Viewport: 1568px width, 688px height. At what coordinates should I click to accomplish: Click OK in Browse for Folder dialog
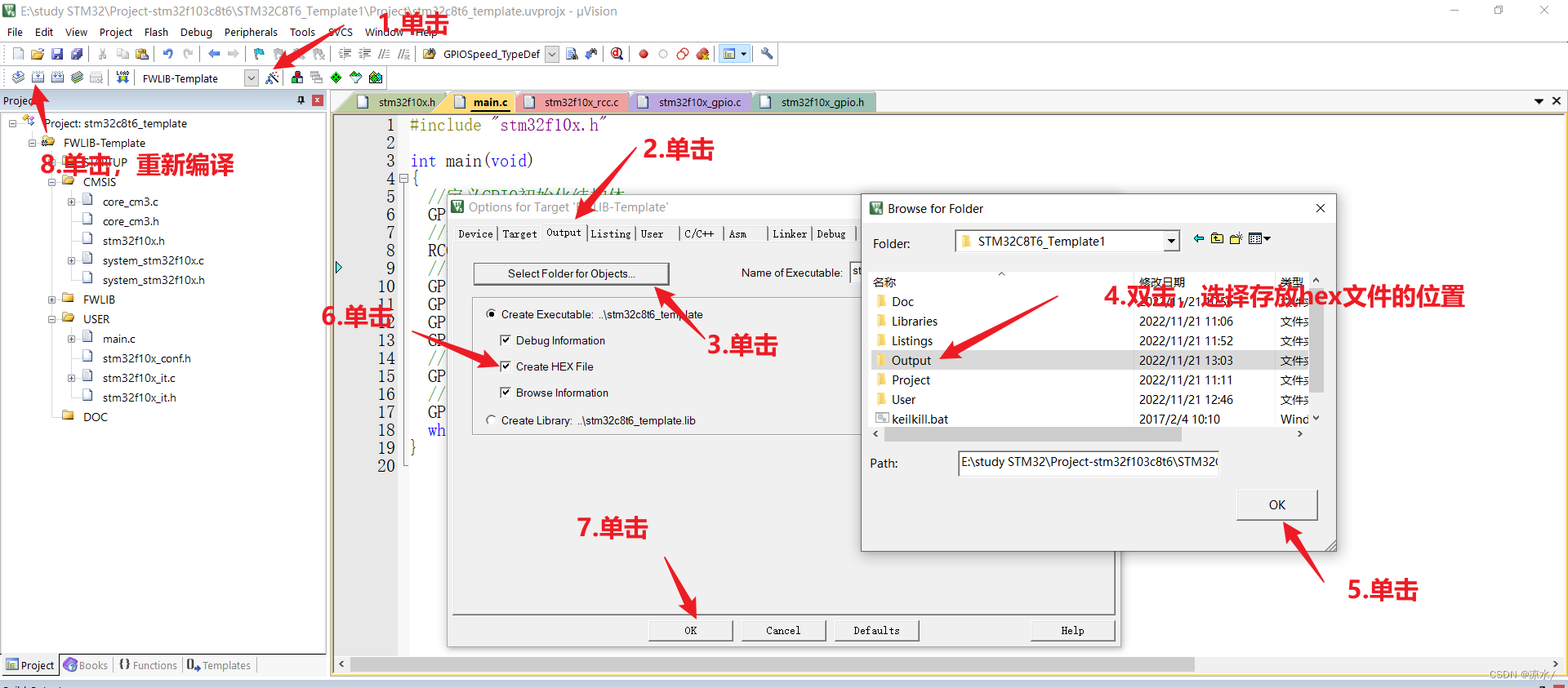coord(1276,505)
